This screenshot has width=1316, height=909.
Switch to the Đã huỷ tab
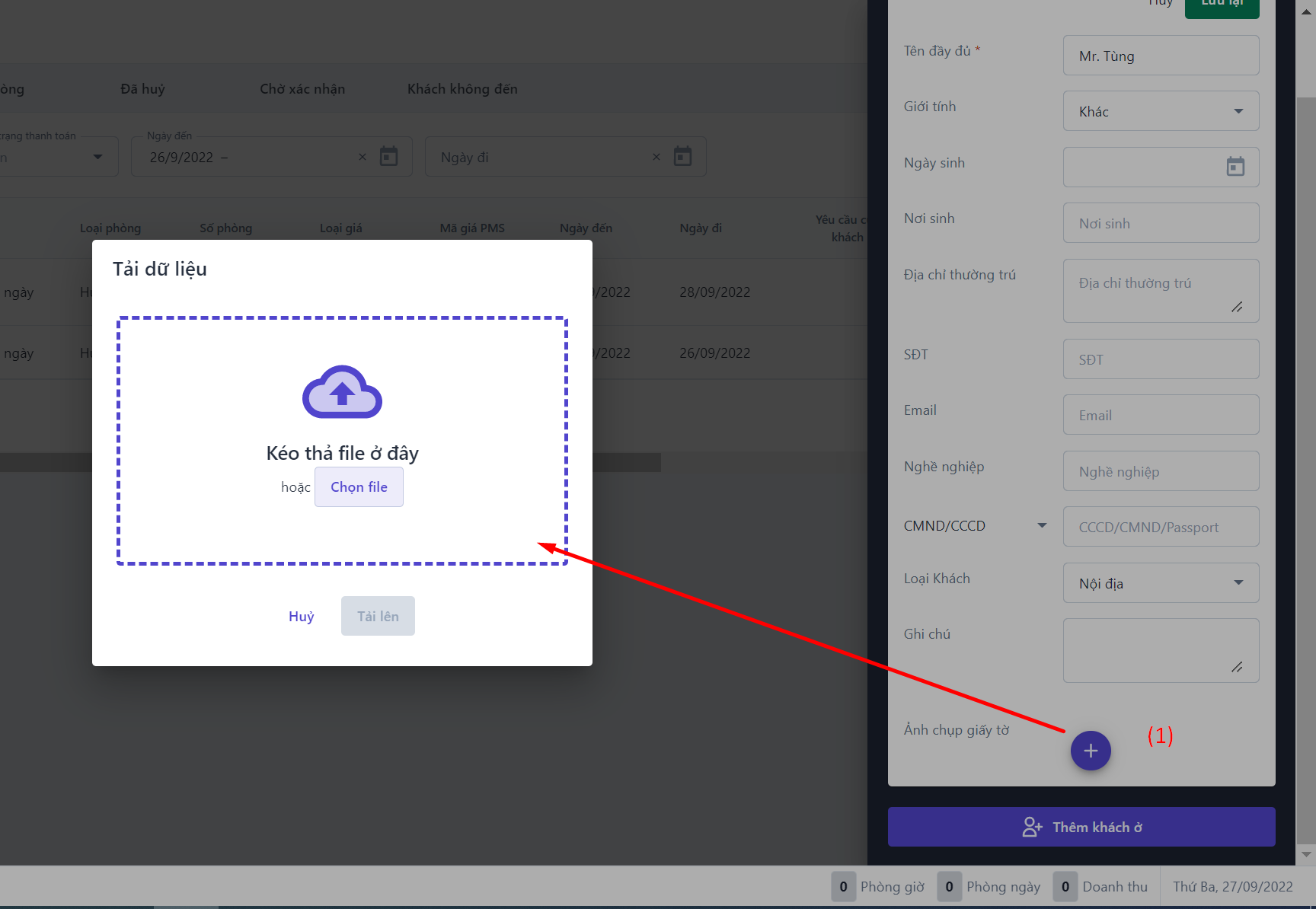click(142, 89)
